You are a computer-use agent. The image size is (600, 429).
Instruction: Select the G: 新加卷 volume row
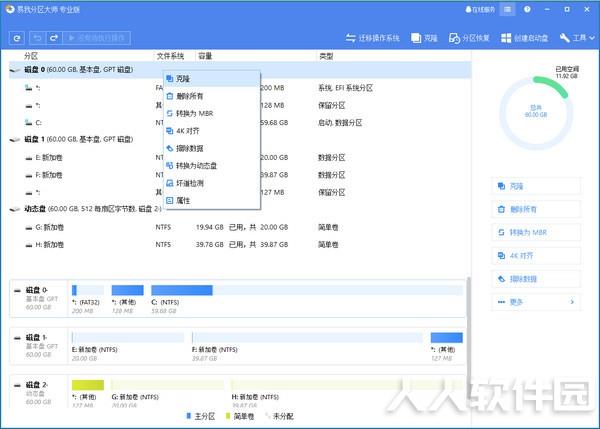pos(240,227)
